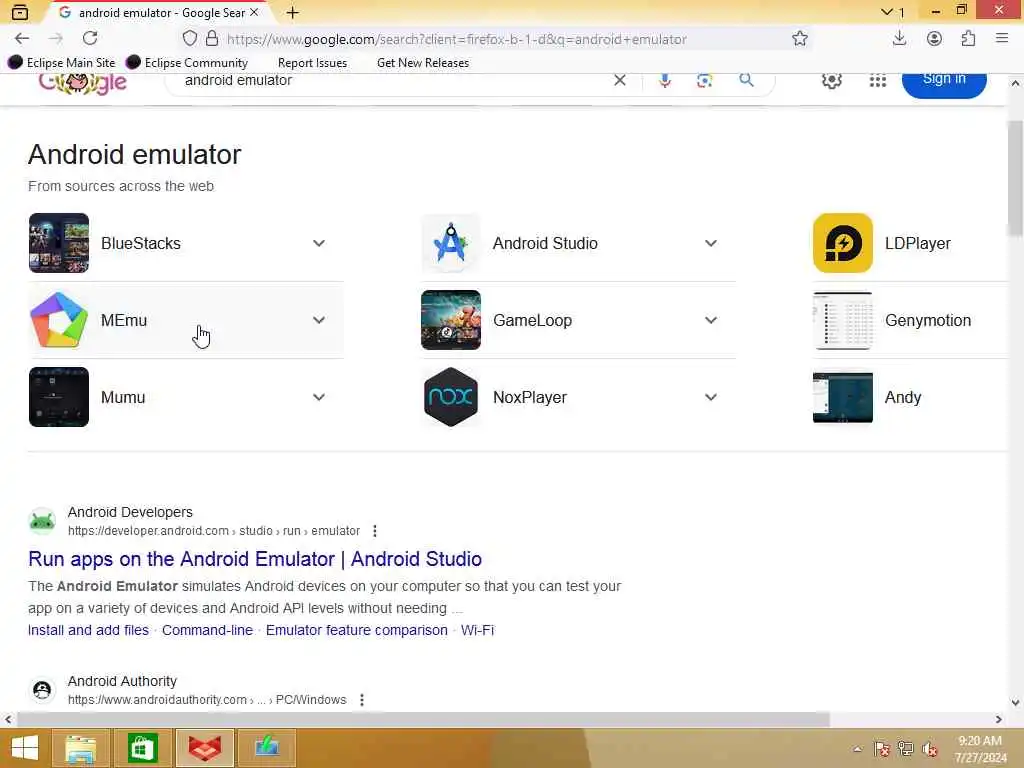Open the extensions puzzle icon

point(968,39)
